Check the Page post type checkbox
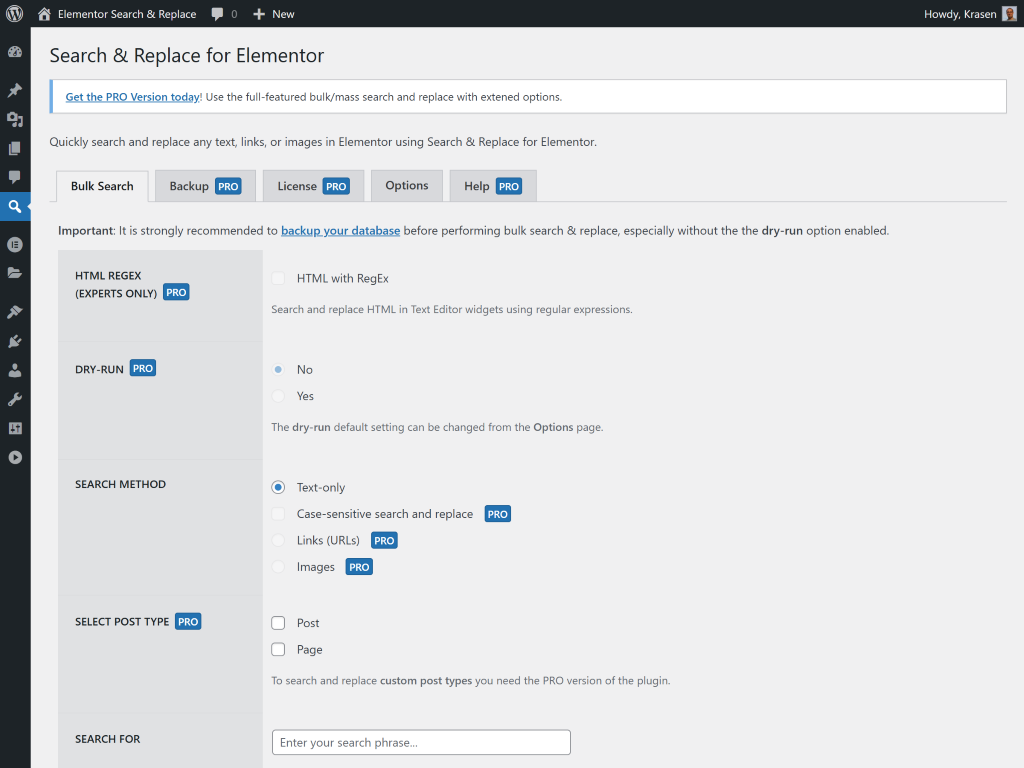This screenshot has width=1024, height=768. click(x=279, y=650)
